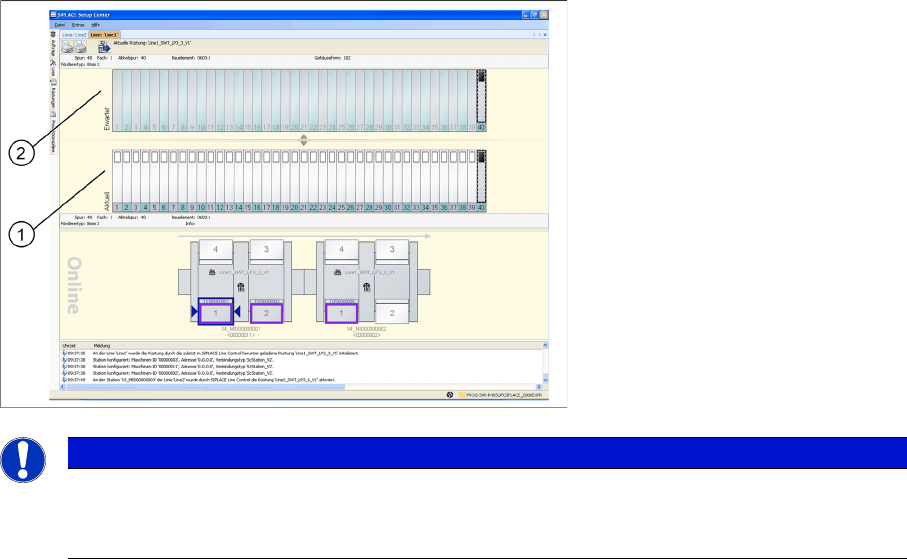This screenshot has height=559, width=907.
Task: Open the Rüstungen sidebar panel
Action: (x=53, y=96)
